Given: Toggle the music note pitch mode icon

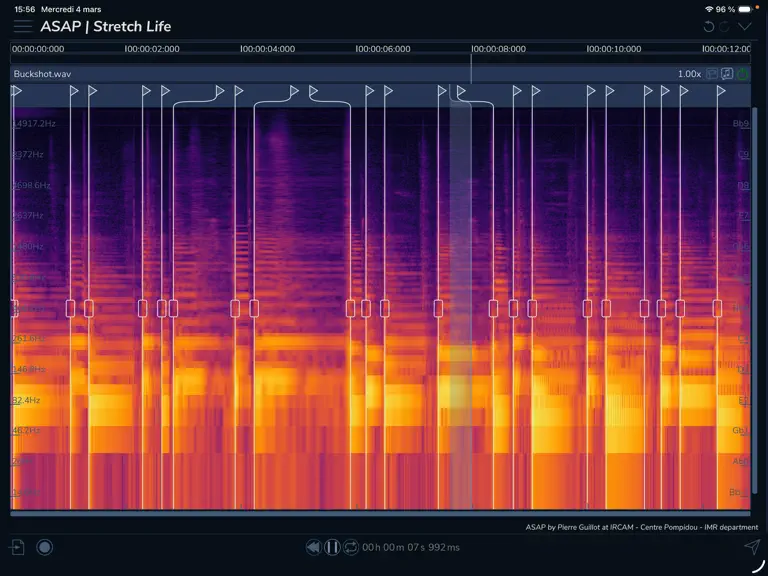Looking at the screenshot, I should tap(727, 74).
